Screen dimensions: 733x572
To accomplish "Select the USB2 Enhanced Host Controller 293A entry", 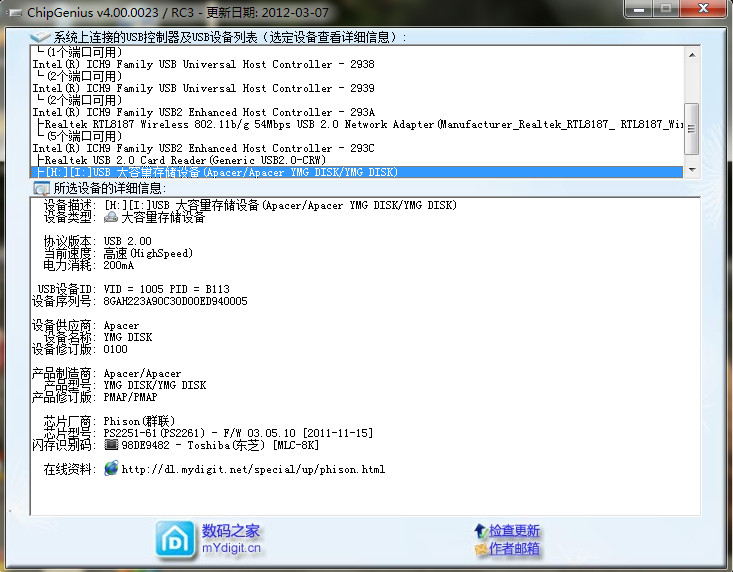I will [203, 112].
